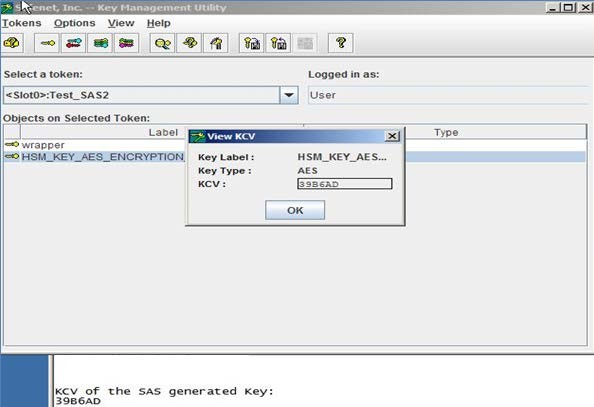594x407 pixels.
Task: Open the Options menu
Action: click(75, 23)
